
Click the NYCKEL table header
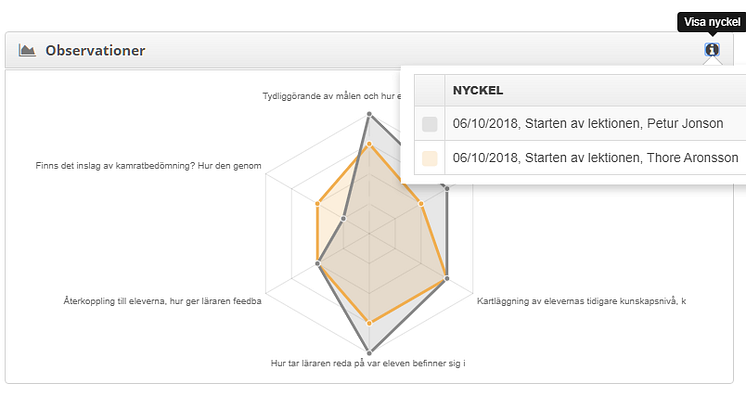pyautogui.click(x=478, y=90)
